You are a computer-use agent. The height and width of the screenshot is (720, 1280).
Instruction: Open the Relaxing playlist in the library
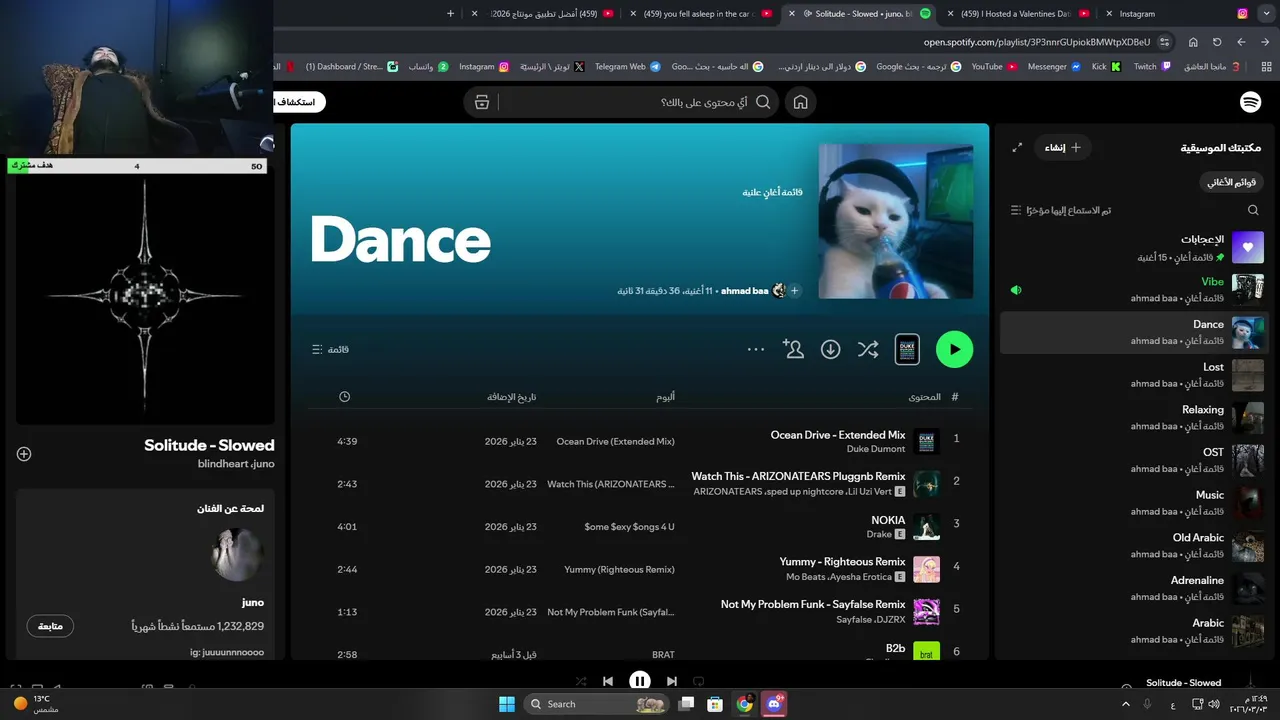(x=1135, y=418)
